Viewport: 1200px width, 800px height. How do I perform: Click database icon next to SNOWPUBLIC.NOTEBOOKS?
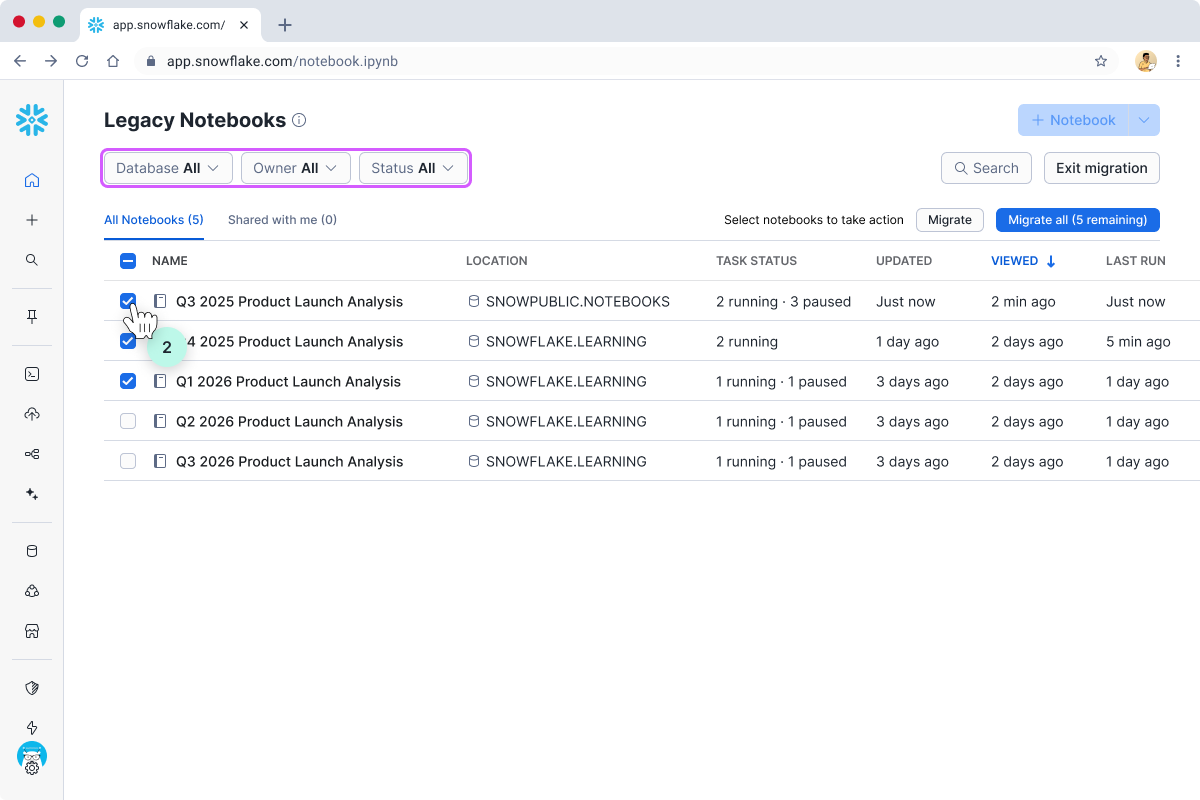click(x=474, y=301)
